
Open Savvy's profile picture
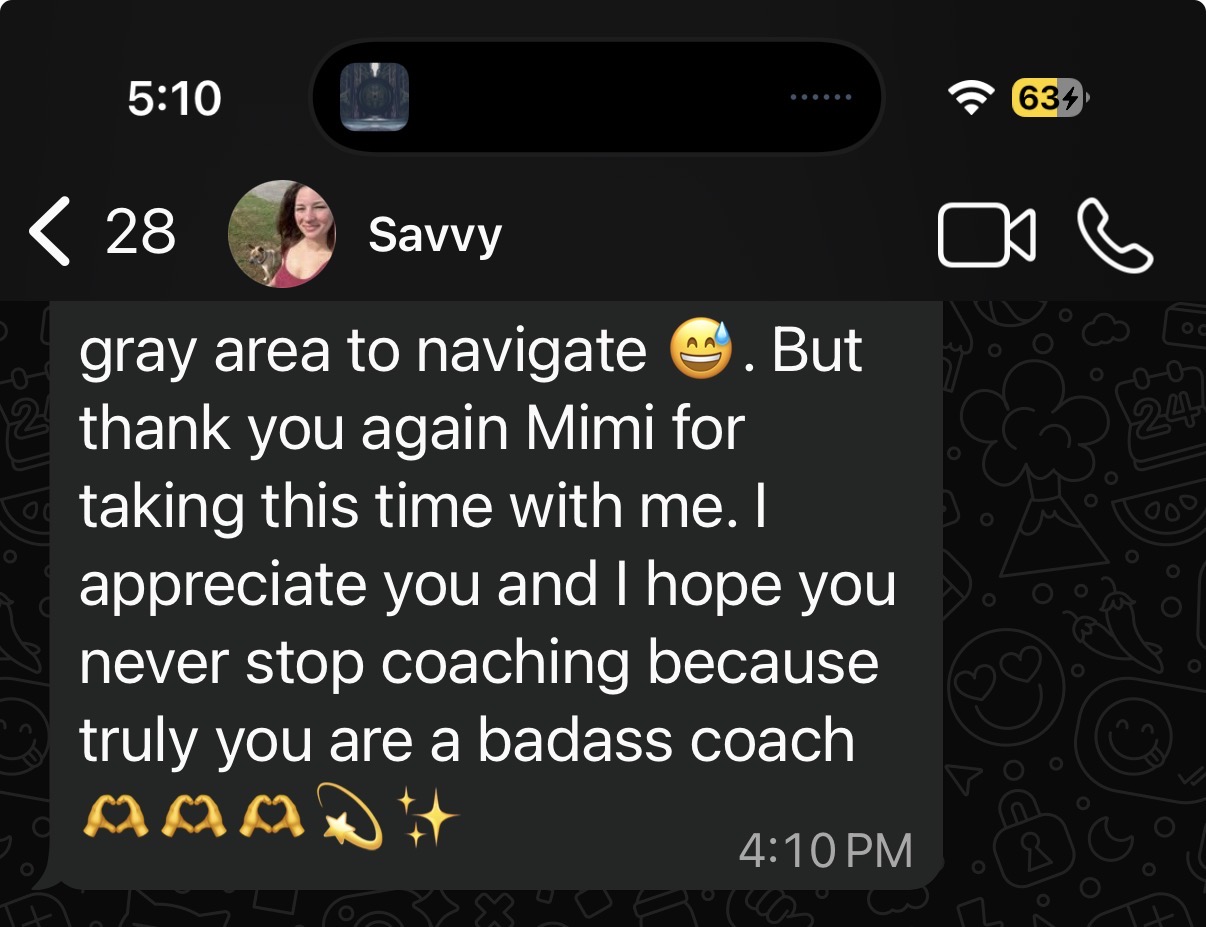point(282,235)
